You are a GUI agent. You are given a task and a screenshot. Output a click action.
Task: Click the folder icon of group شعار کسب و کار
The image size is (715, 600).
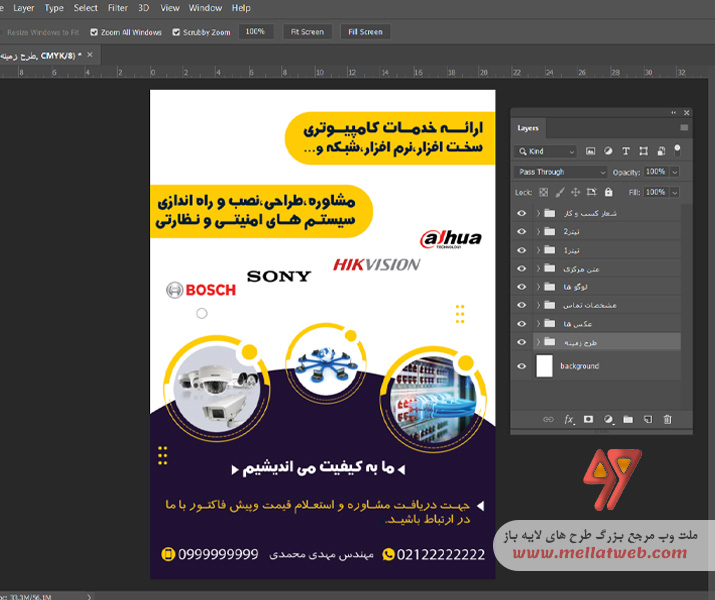(550, 213)
